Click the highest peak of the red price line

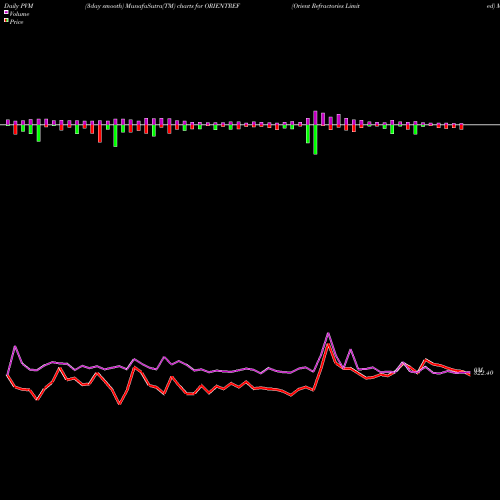coord(328,344)
